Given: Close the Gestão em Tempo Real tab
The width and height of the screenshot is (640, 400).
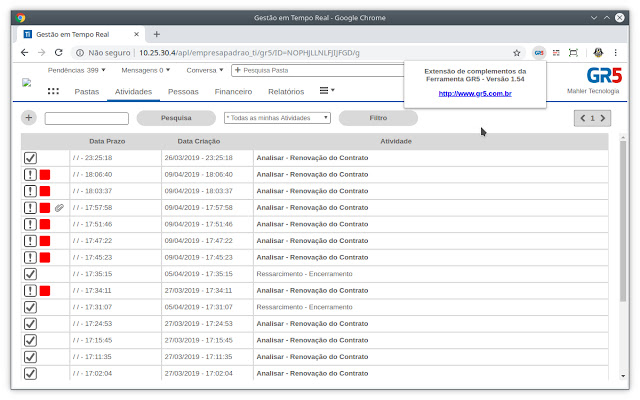Looking at the screenshot, I should pyautogui.click(x=136, y=34).
